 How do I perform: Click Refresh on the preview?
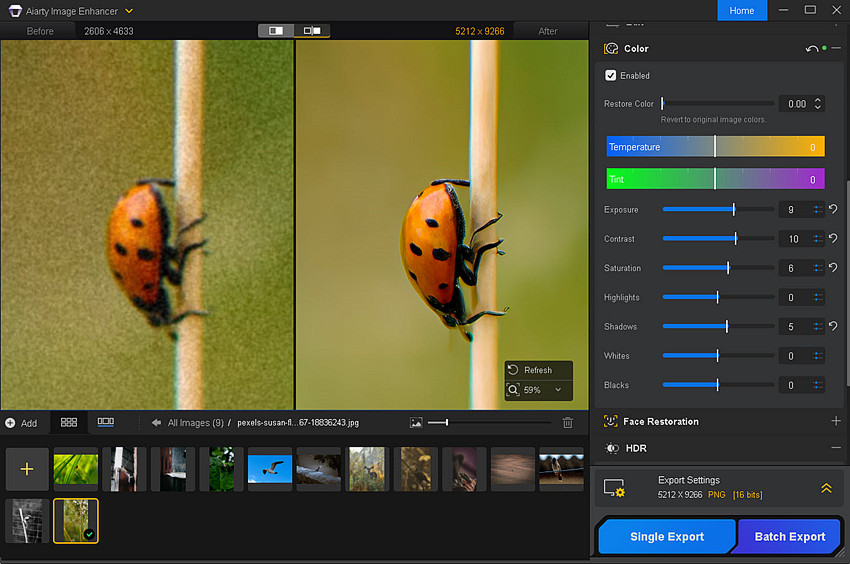coord(538,370)
